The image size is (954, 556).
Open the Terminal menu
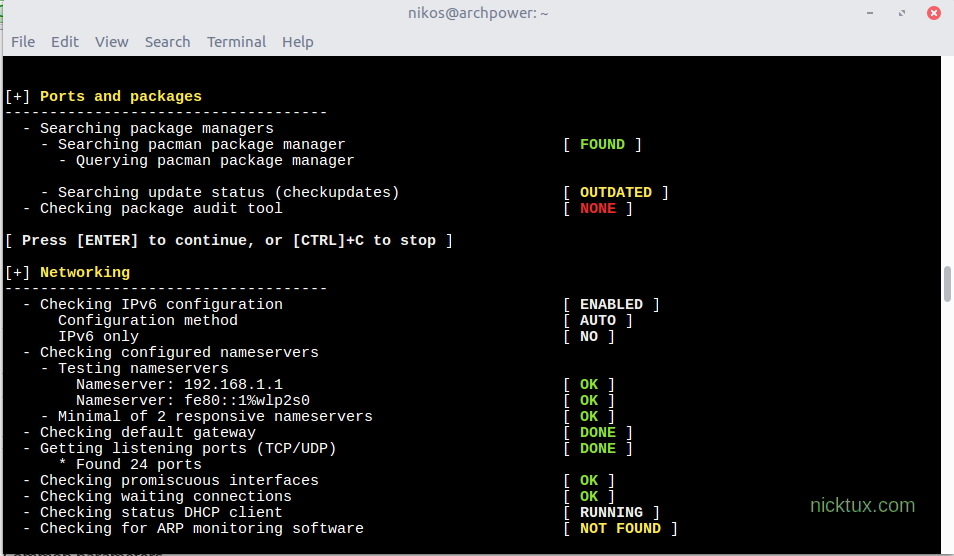click(x=236, y=42)
